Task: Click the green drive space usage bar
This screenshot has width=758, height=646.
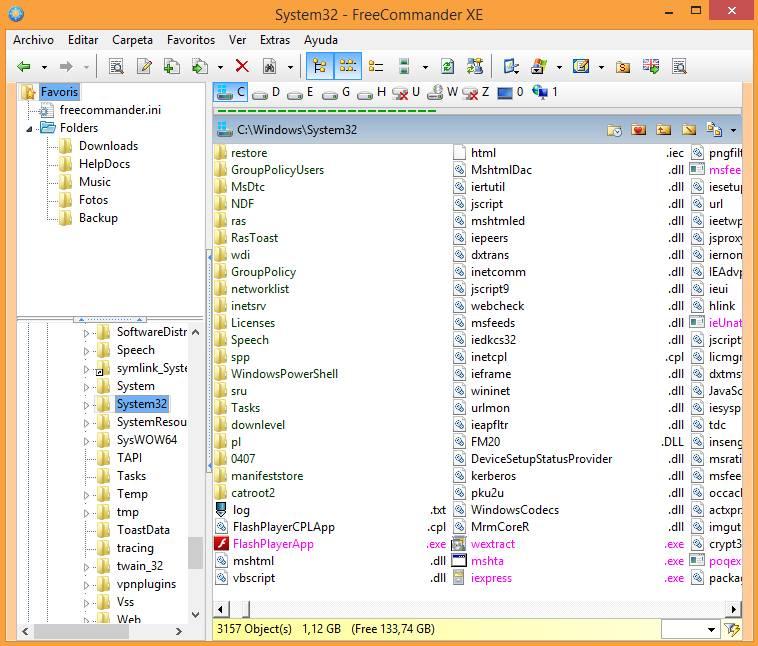Action: pyautogui.click(x=327, y=111)
